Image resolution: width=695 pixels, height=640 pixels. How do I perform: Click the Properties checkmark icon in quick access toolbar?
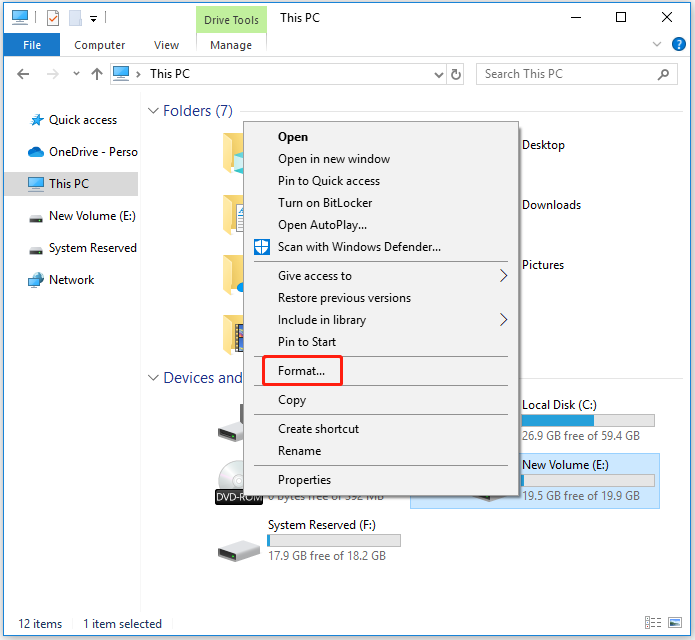pos(53,18)
